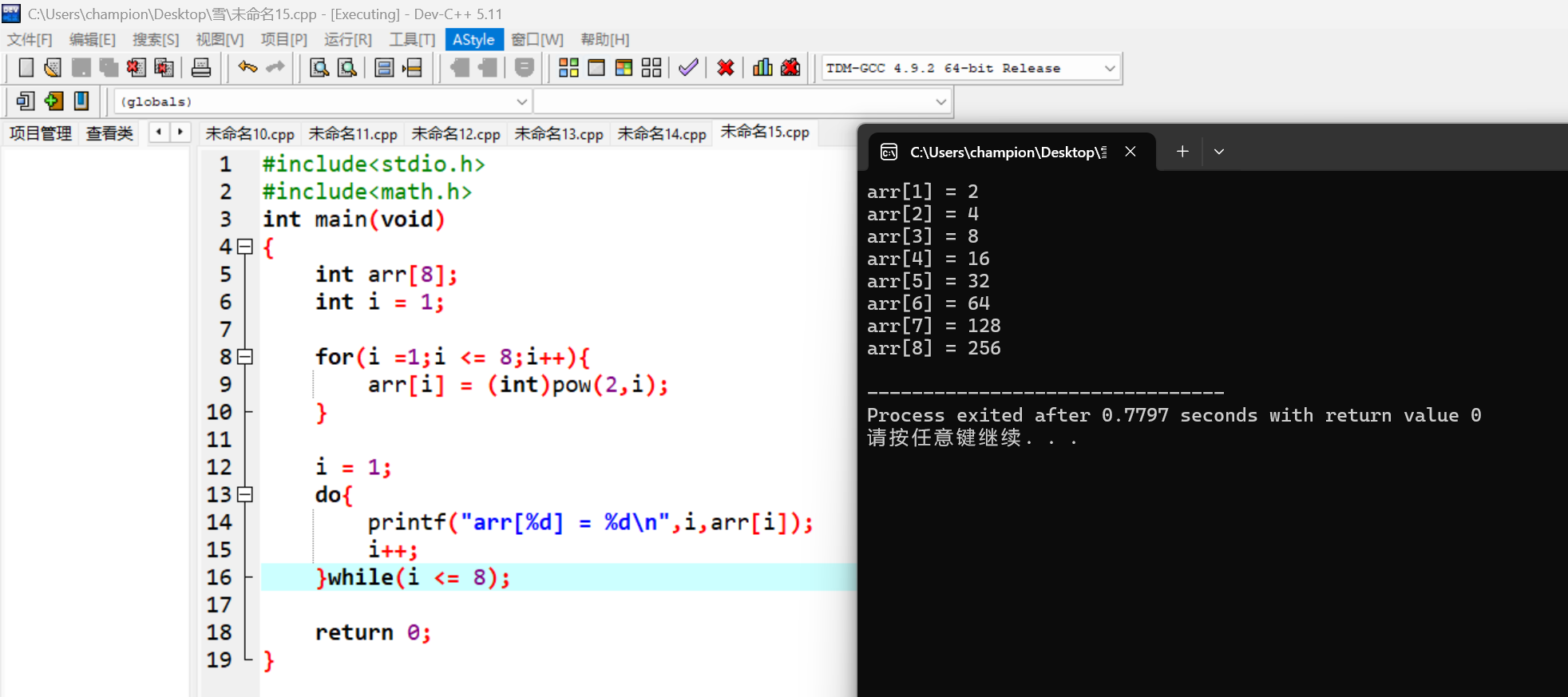
Task: Run the program using the window icon
Action: pos(596,68)
